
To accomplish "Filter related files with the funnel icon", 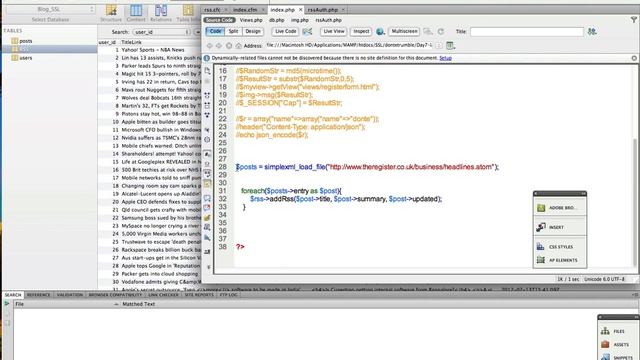I will click(x=633, y=20).
